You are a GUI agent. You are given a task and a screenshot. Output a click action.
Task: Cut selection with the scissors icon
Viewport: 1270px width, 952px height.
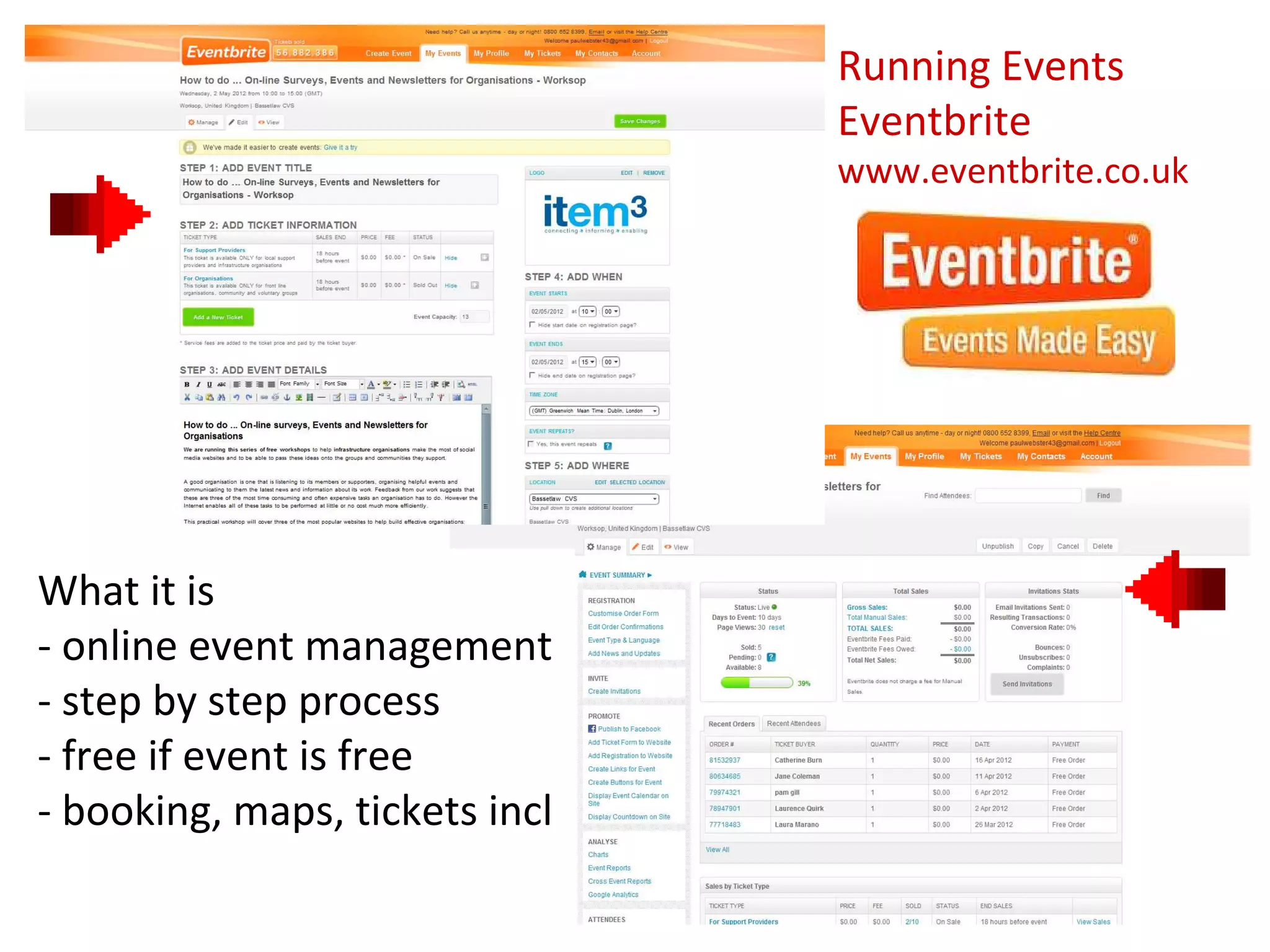(187, 397)
